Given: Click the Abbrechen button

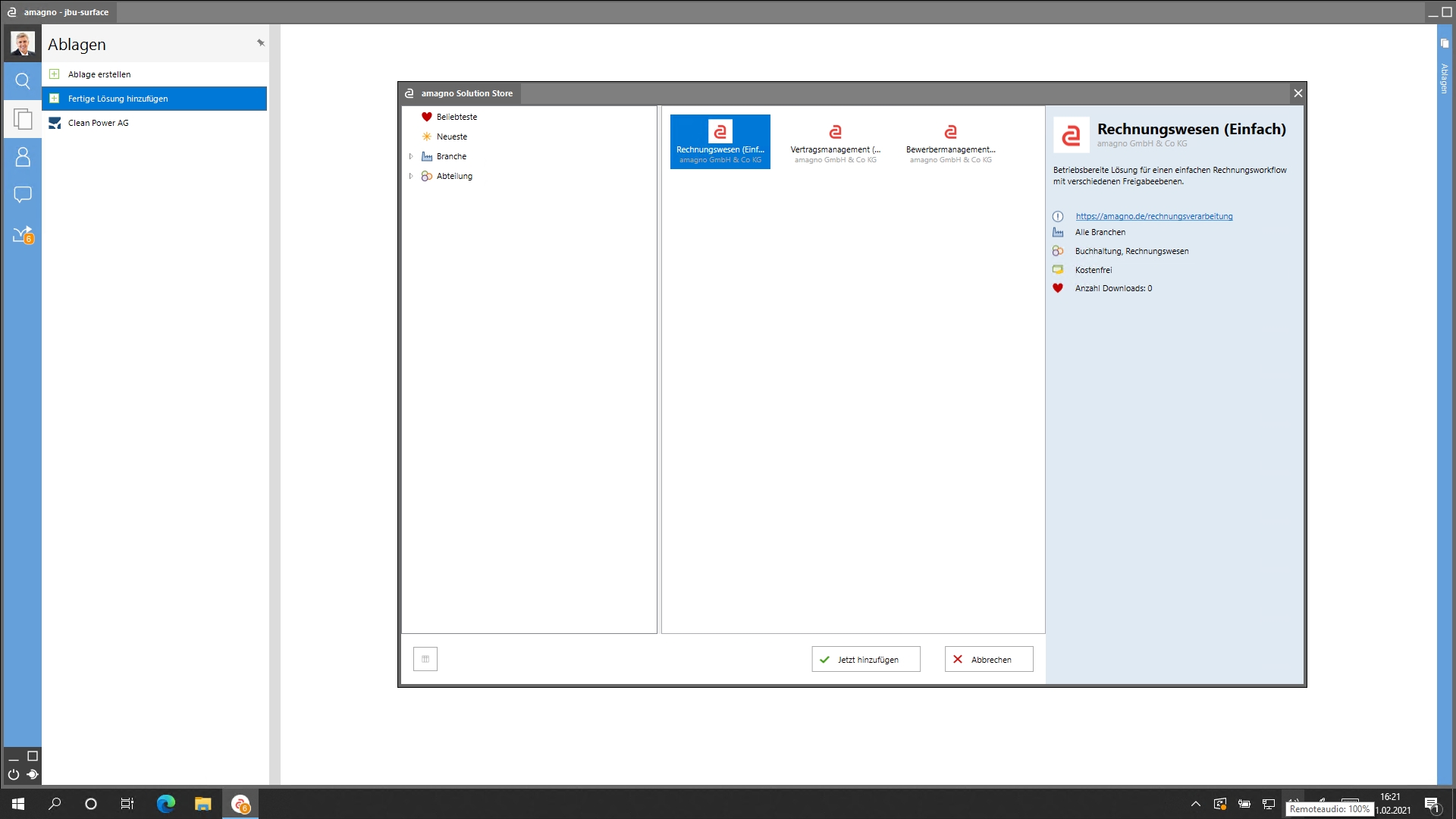Looking at the screenshot, I should tap(989, 660).
